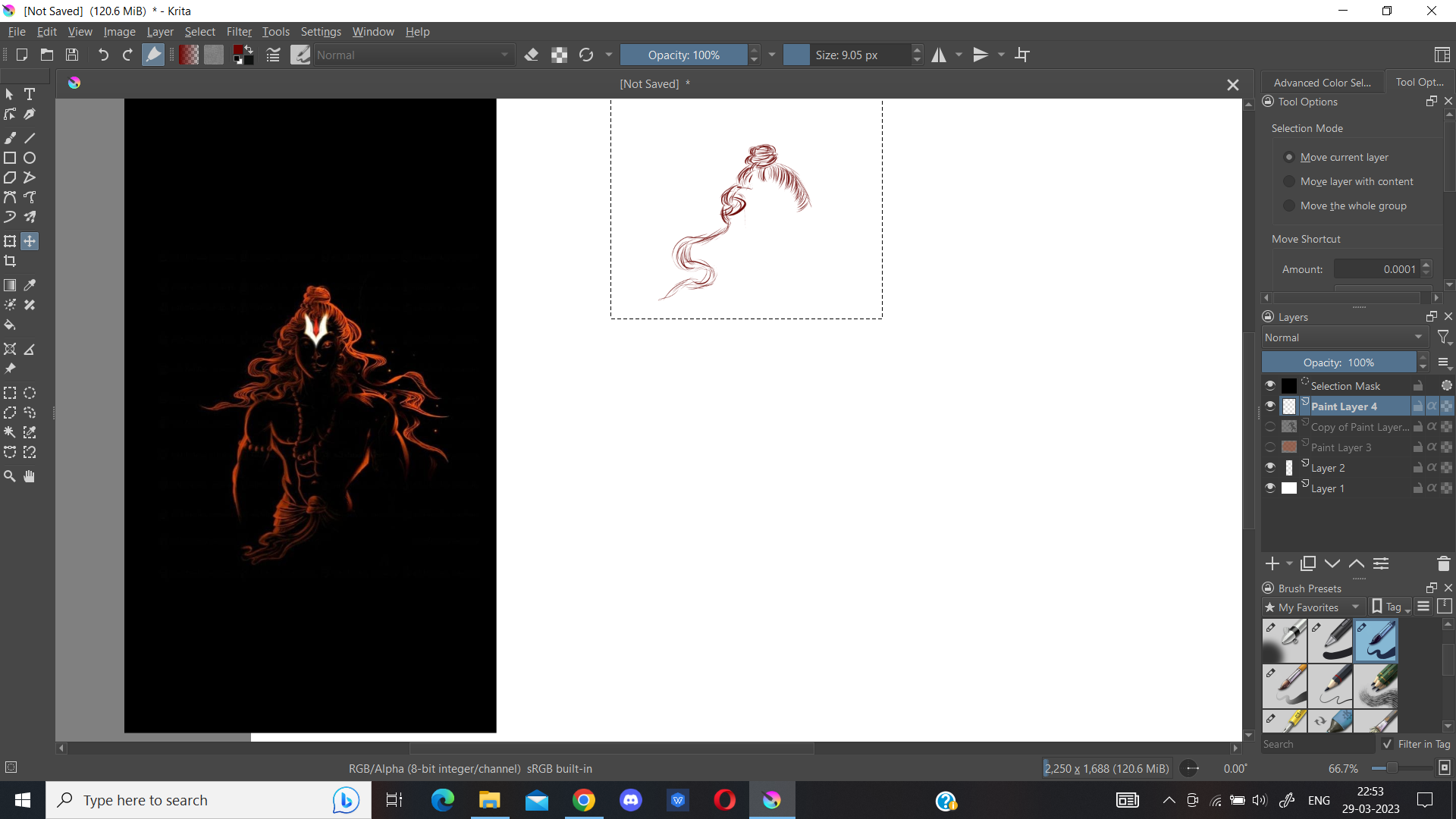Adjust the layer Opacity slider
The width and height of the screenshot is (1456, 819).
pos(1338,362)
